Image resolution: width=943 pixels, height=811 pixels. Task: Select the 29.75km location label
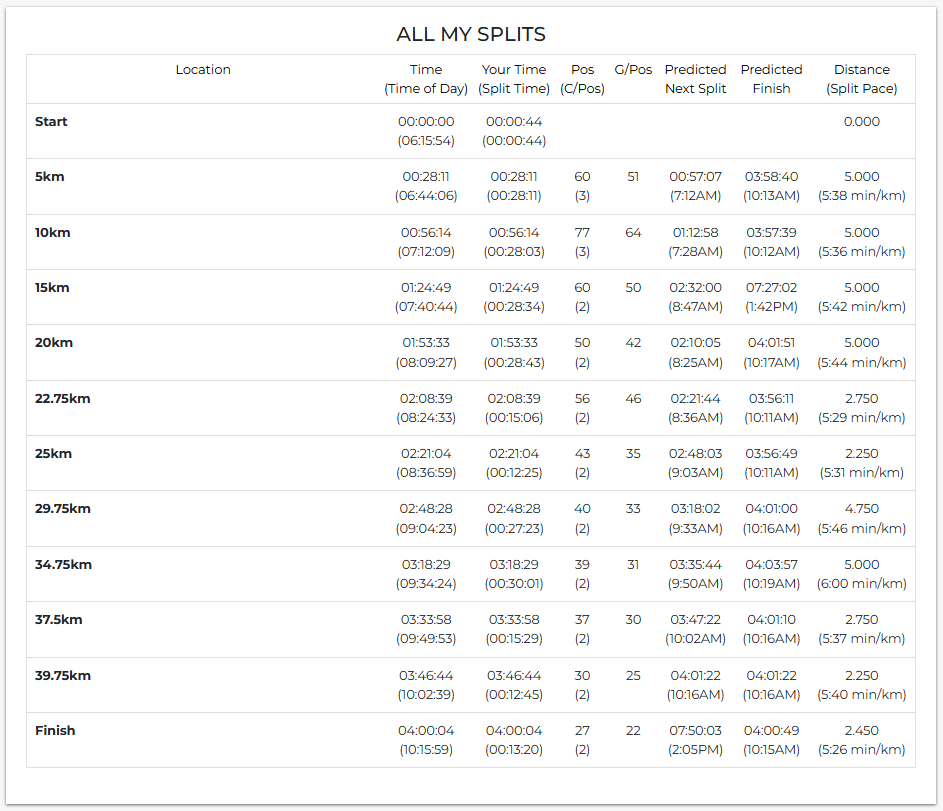pyautogui.click(x=63, y=509)
